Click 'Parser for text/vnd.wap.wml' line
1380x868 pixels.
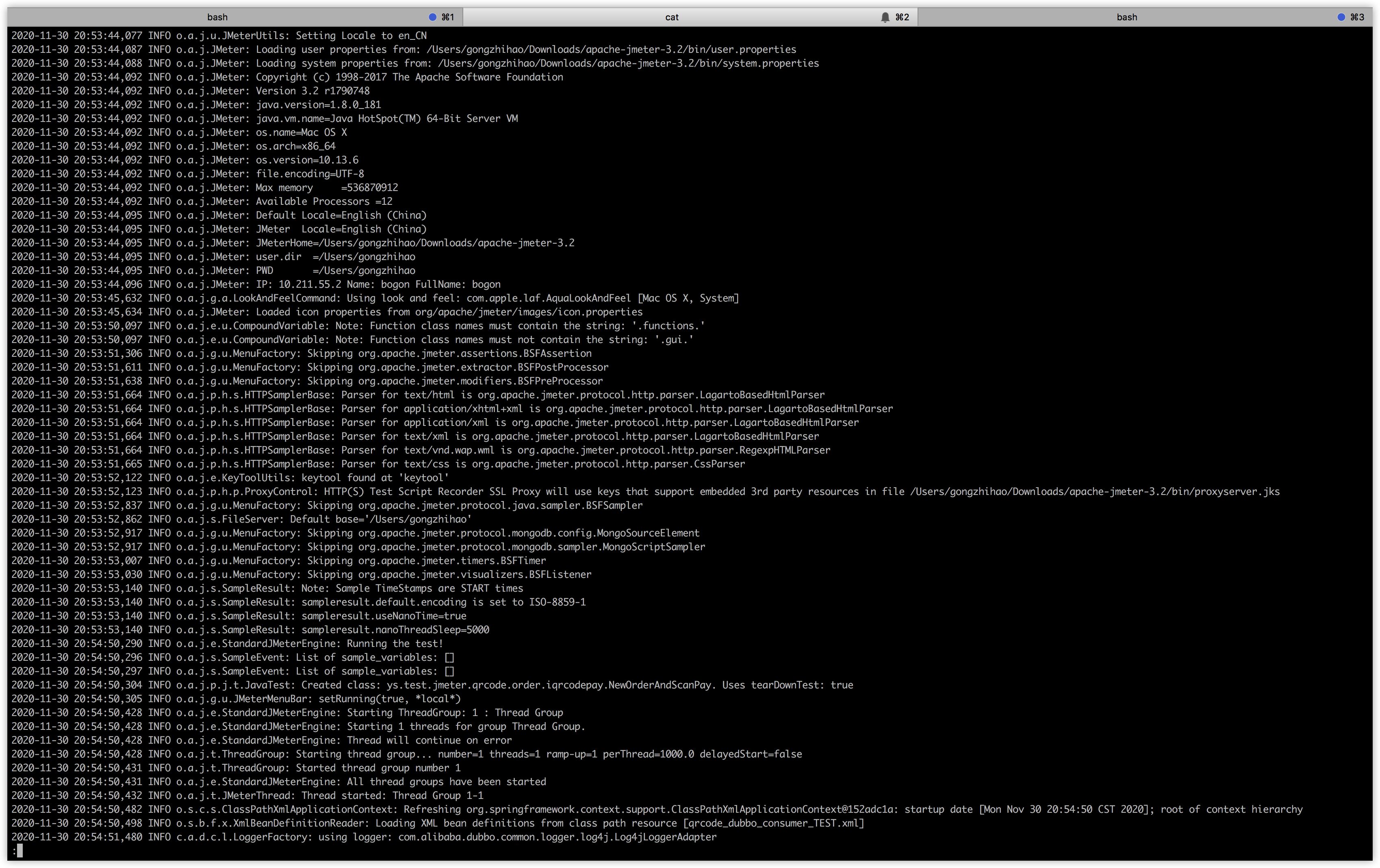click(x=421, y=450)
